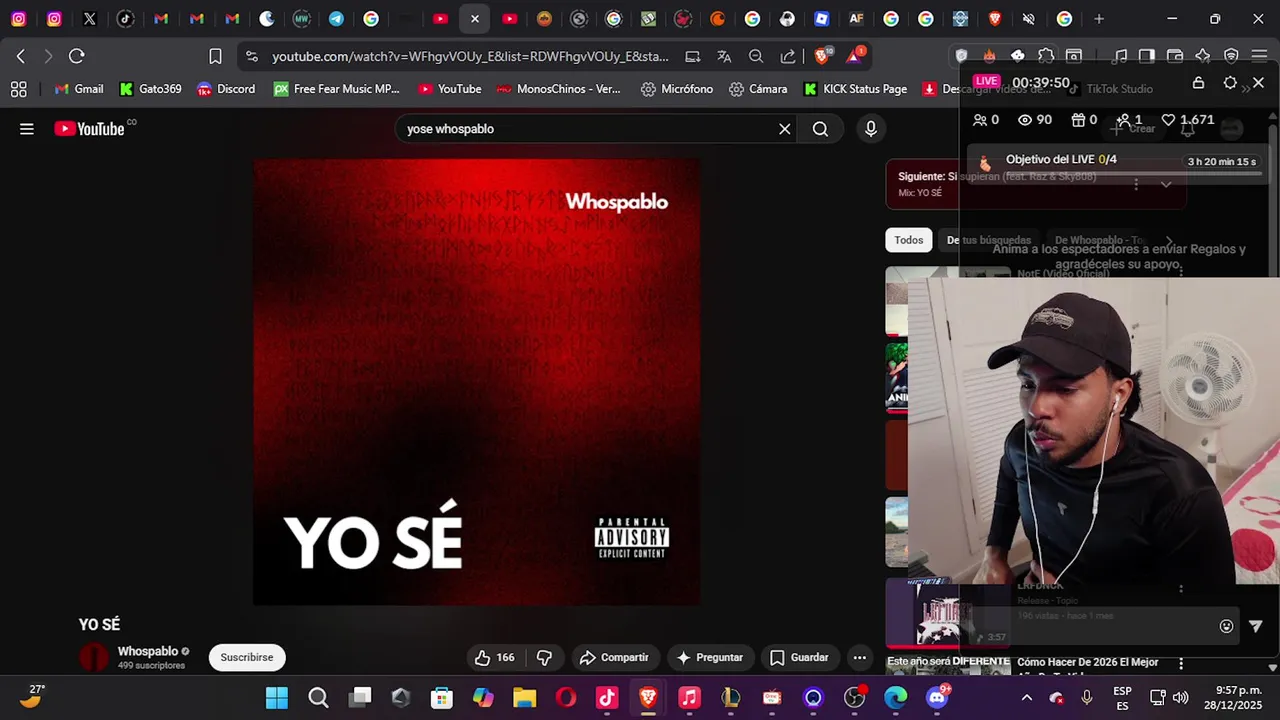Open Whospablo channel avatar
The image size is (1280, 720).
coord(94,657)
